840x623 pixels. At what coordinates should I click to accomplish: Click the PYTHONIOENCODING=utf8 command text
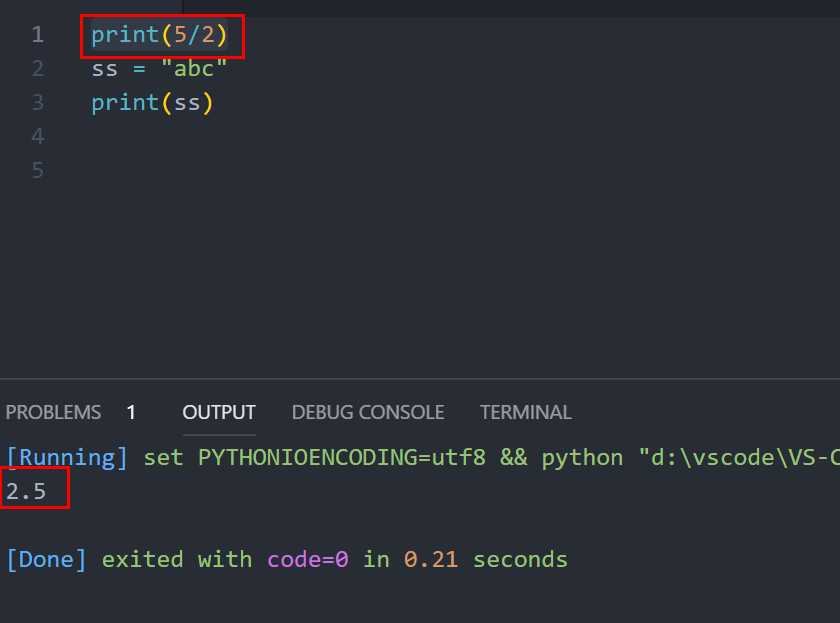[x=341, y=458]
